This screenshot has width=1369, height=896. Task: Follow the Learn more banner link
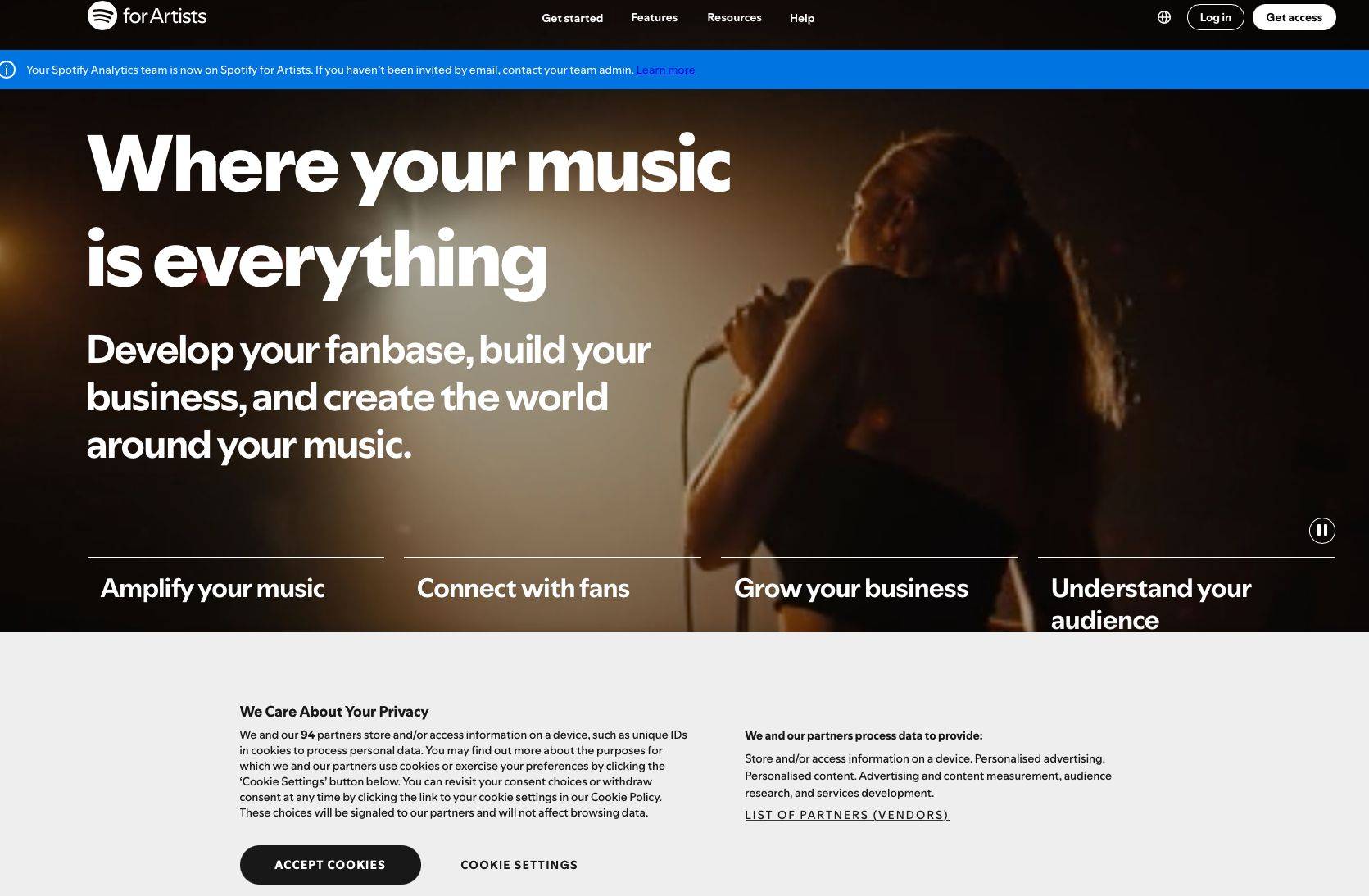[665, 70]
